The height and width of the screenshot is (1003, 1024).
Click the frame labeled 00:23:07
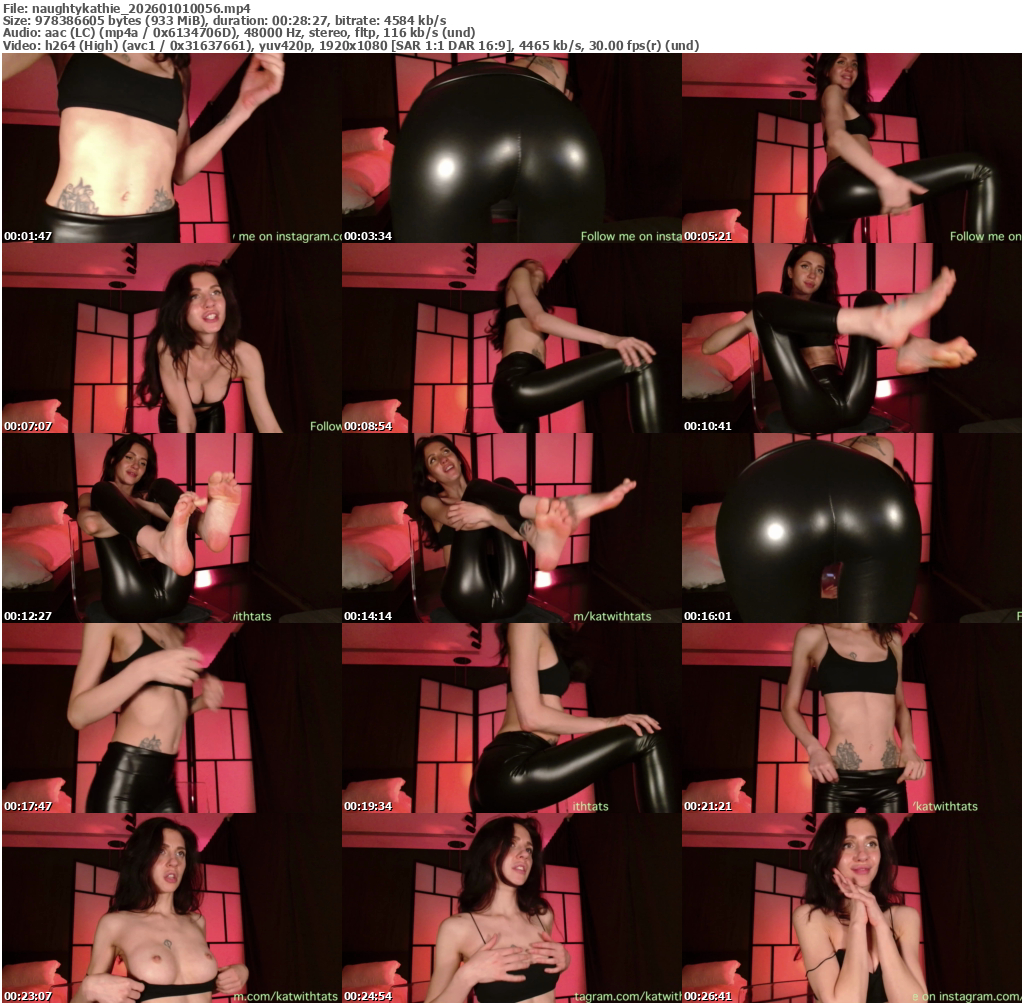[x=171, y=908]
